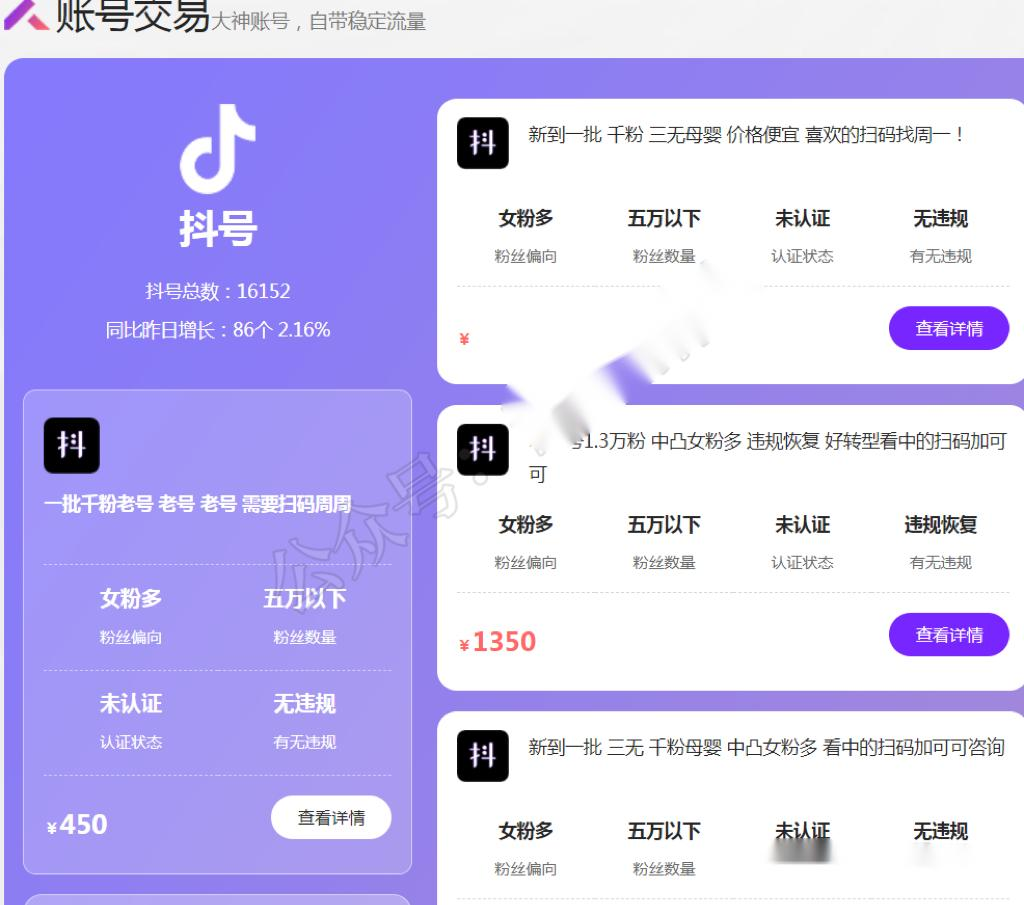This screenshot has width=1024, height=905.
Task: Click the 有无违规 label in the ¥1350 listing
Action: point(940,562)
